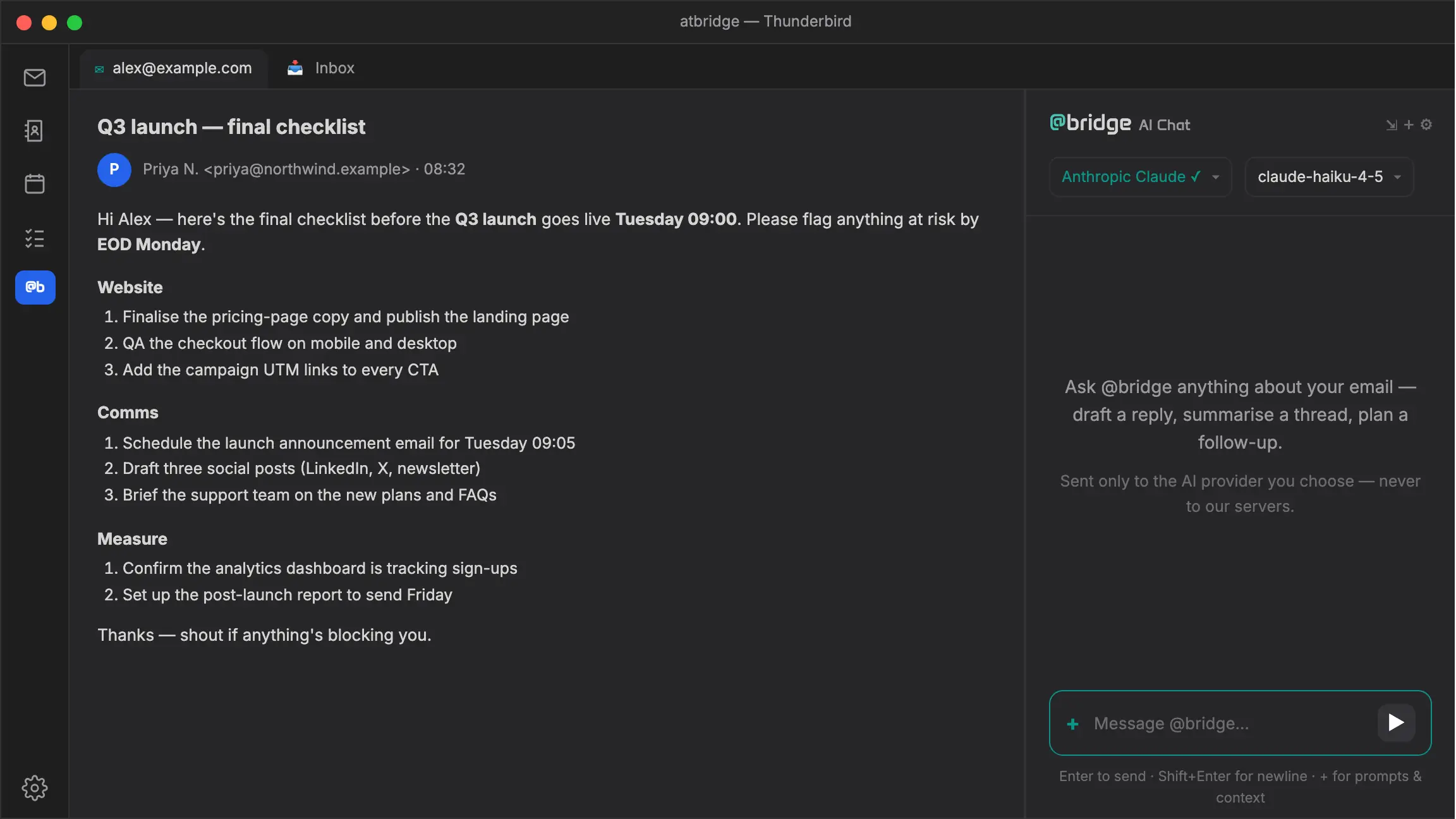1456x819 pixels.
Task: Switch to the alex@example.com tab
Action: [x=174, y=68]
